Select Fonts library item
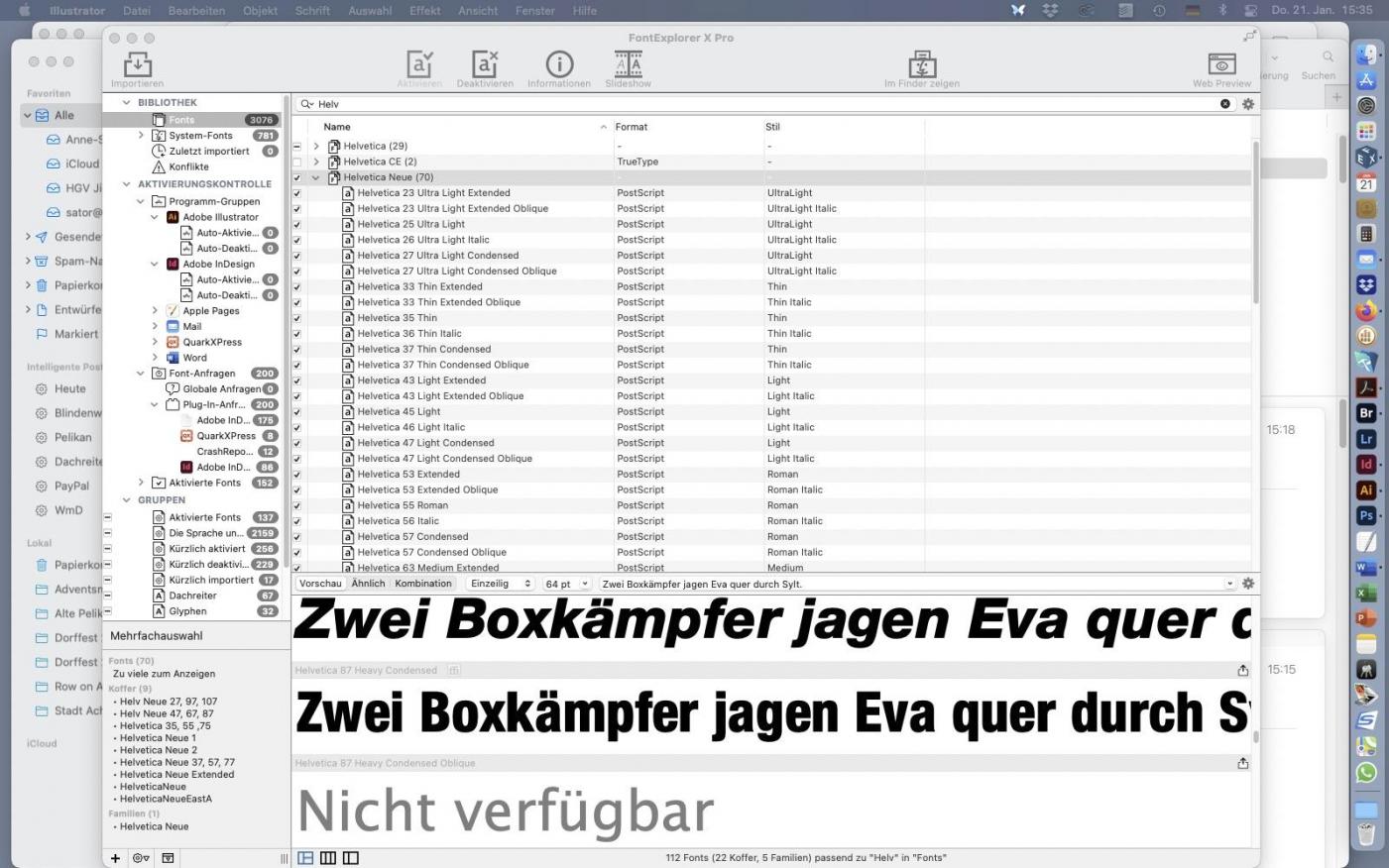 pos(193,120)
